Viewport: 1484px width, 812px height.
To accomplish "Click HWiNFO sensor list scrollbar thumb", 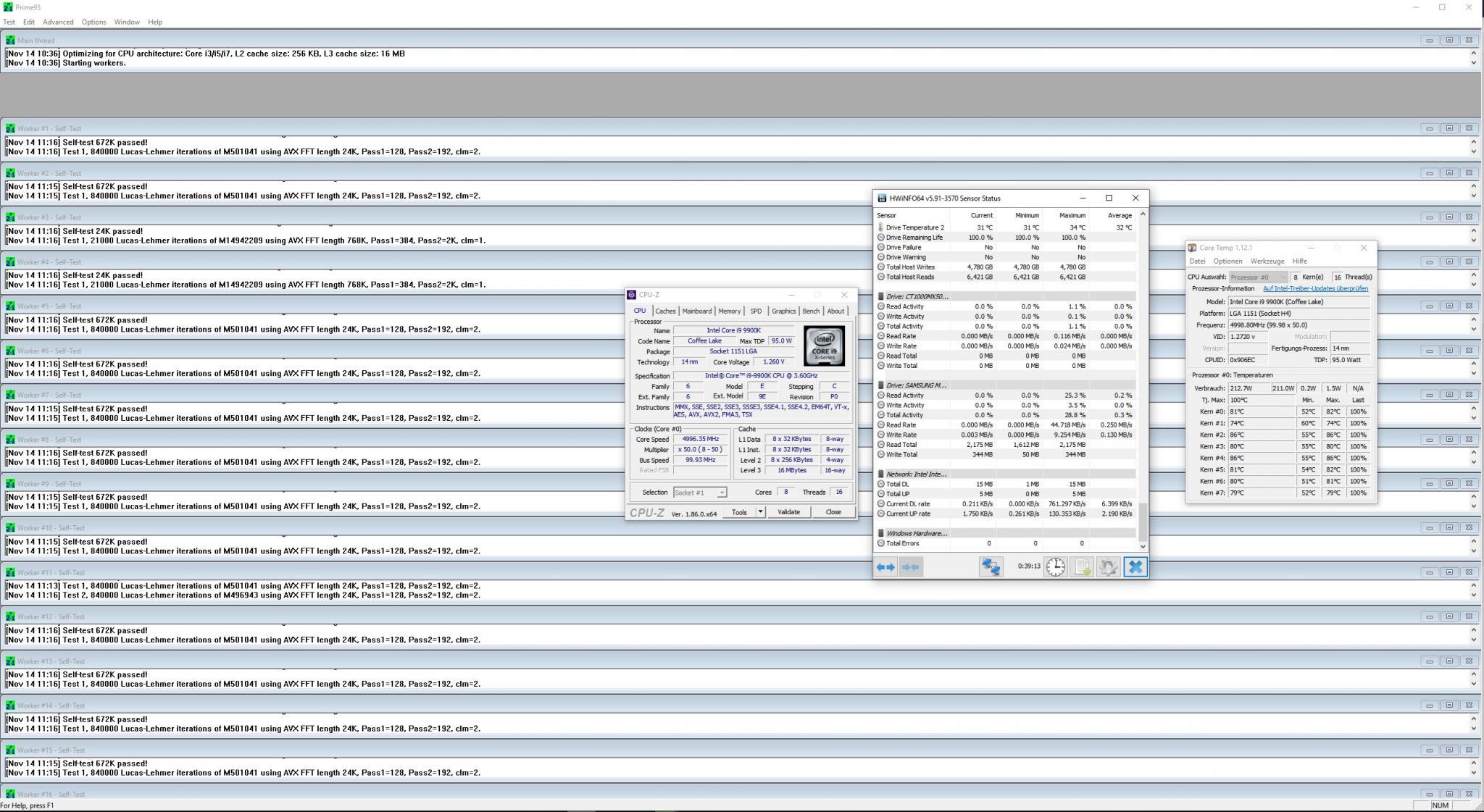I will (1143, 521).
